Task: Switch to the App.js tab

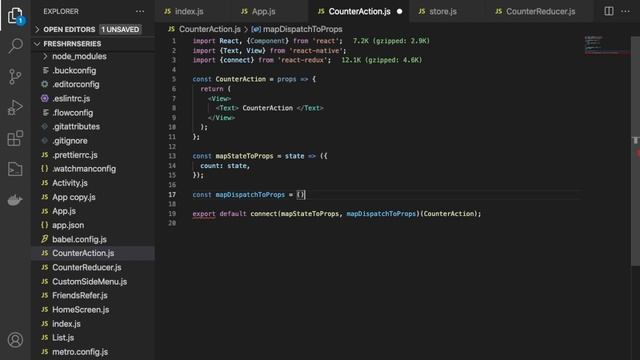Action: (263, 11)
